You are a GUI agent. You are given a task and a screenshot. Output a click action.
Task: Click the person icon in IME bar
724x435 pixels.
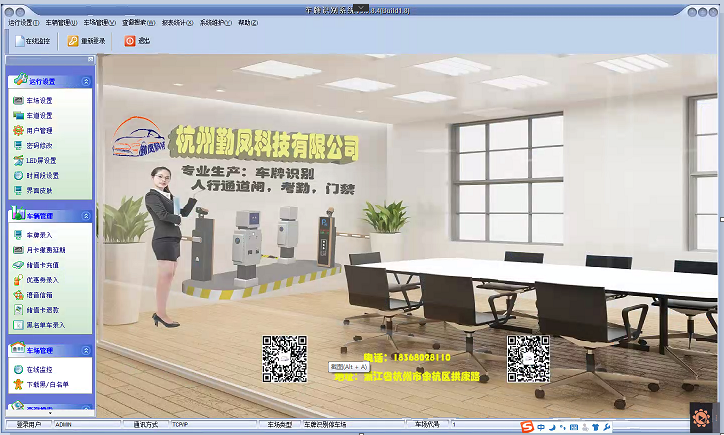(585, 427)
